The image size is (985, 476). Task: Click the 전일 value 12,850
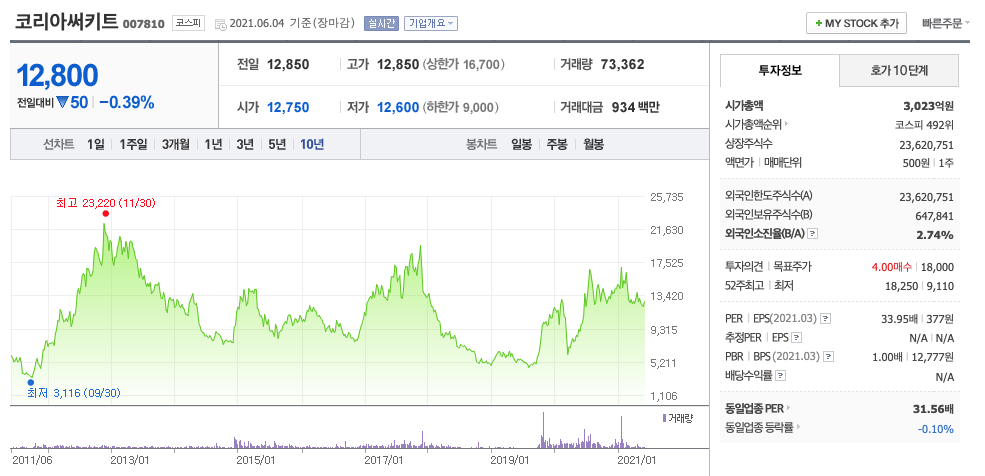click(x=288, y=64)
